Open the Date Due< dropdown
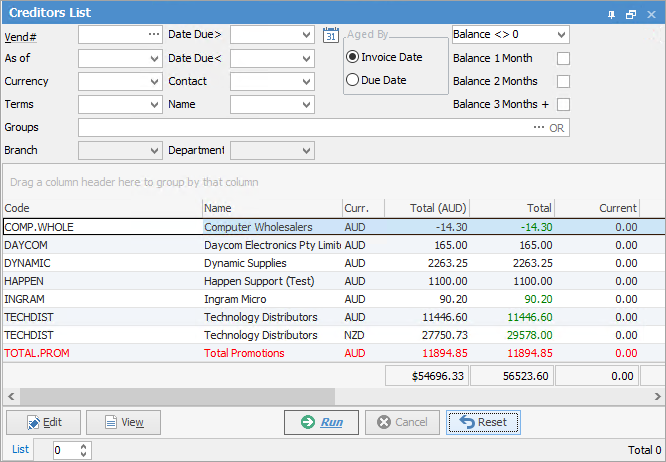This screenshot has height=462, width=666. (x=306, y=59)
